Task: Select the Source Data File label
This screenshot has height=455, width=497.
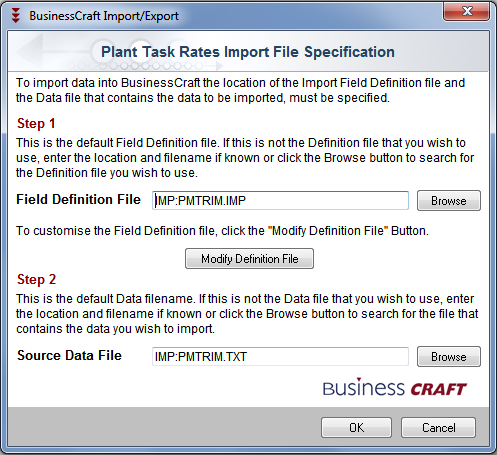Action: coord(69,355)
